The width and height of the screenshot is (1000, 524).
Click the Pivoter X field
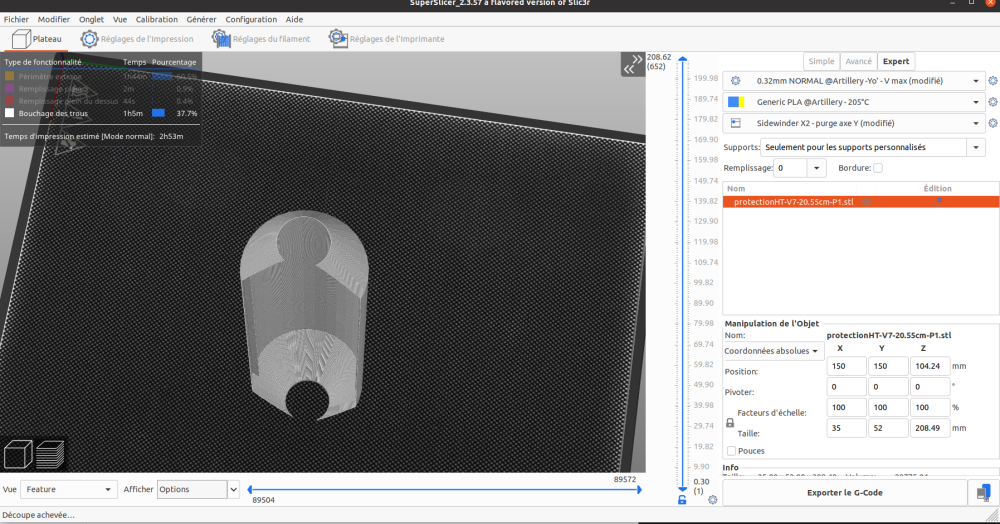coord(846,387)
